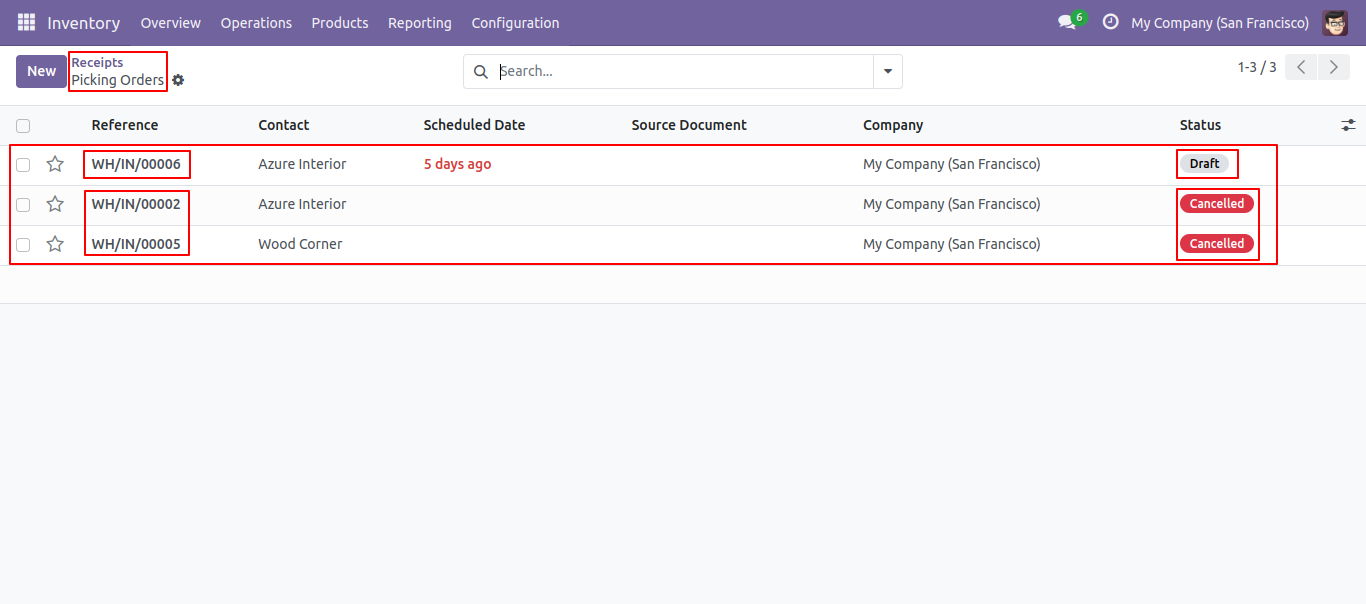The width and height of the screenshot is (1366, 604).
Task: Tick the checkbox for WH/IN/00002
Action: click(23, 205)
